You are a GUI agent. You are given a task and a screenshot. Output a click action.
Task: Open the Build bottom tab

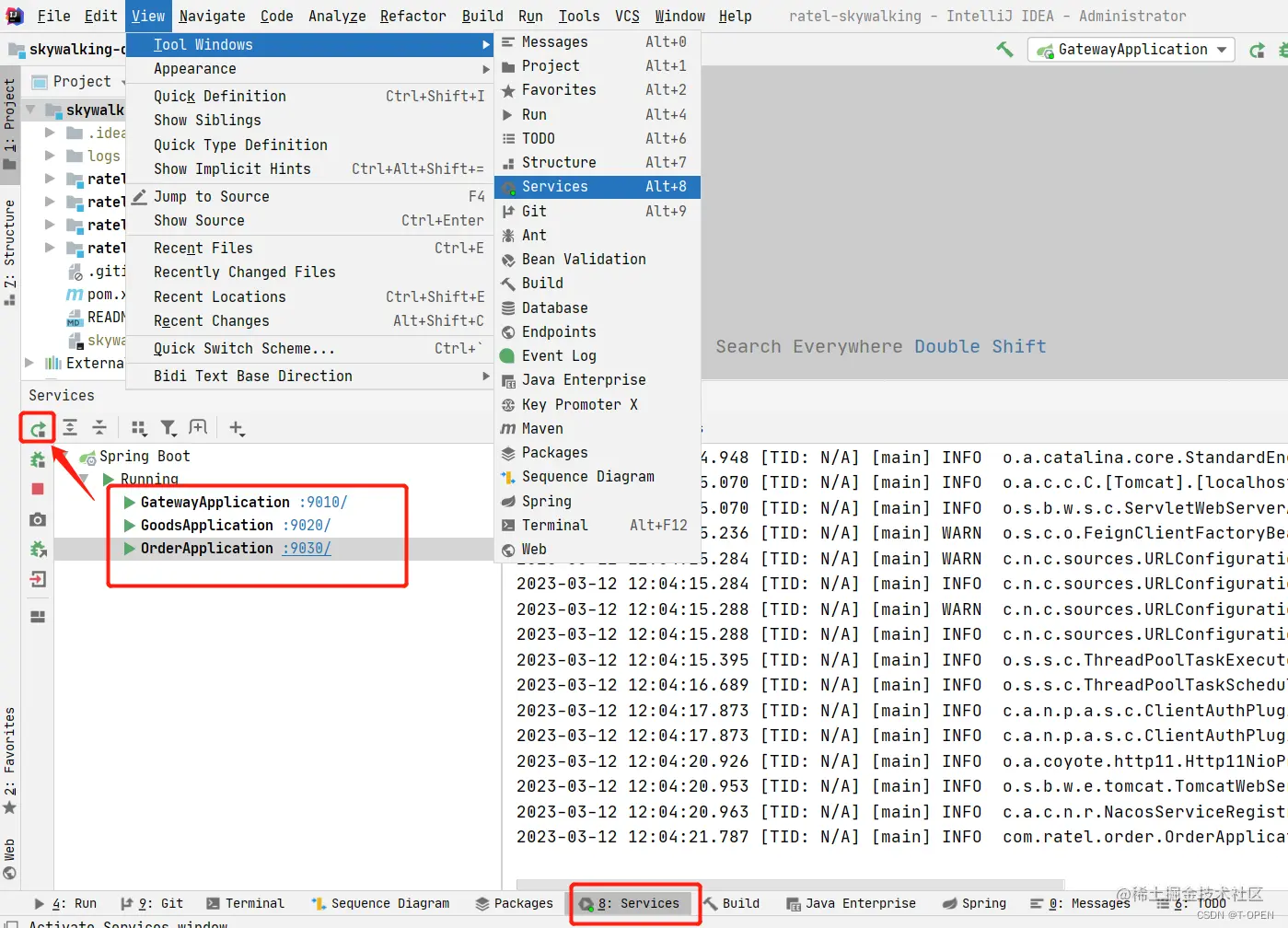[x=731, y=903]
